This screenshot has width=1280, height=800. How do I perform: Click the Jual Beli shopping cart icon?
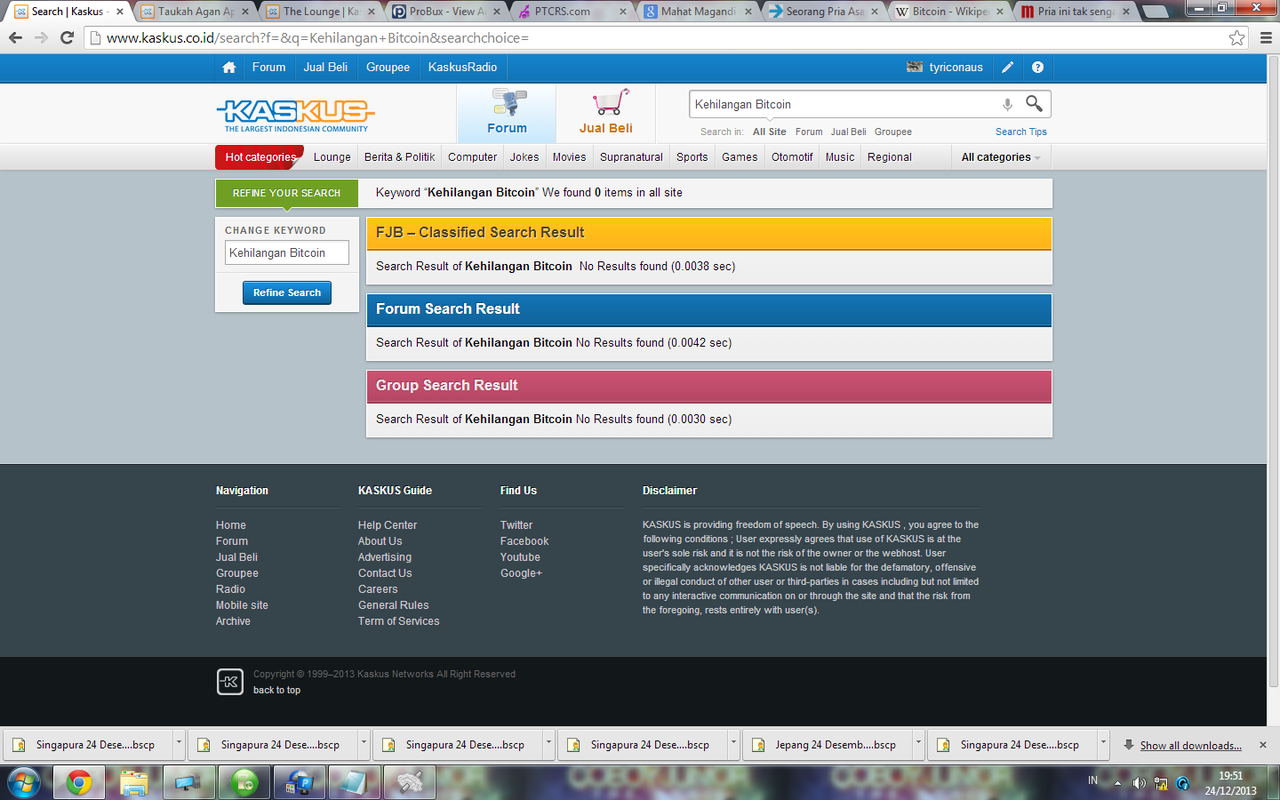(x=610, y=103)
